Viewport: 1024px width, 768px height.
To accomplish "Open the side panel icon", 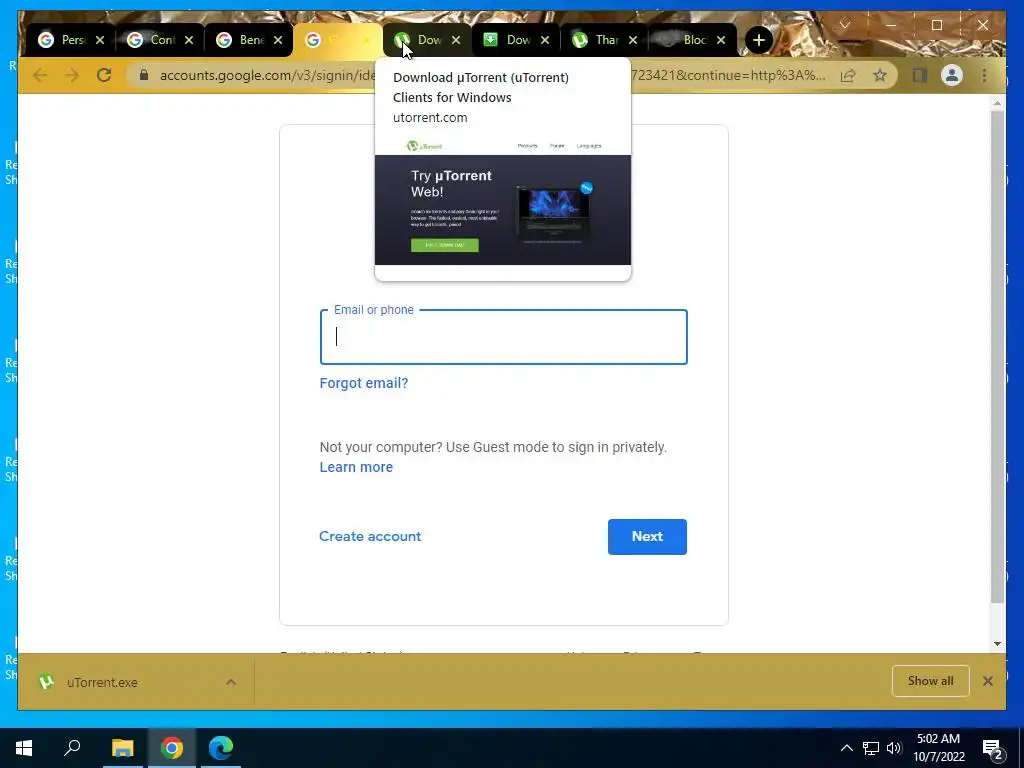I will [920, 75].
